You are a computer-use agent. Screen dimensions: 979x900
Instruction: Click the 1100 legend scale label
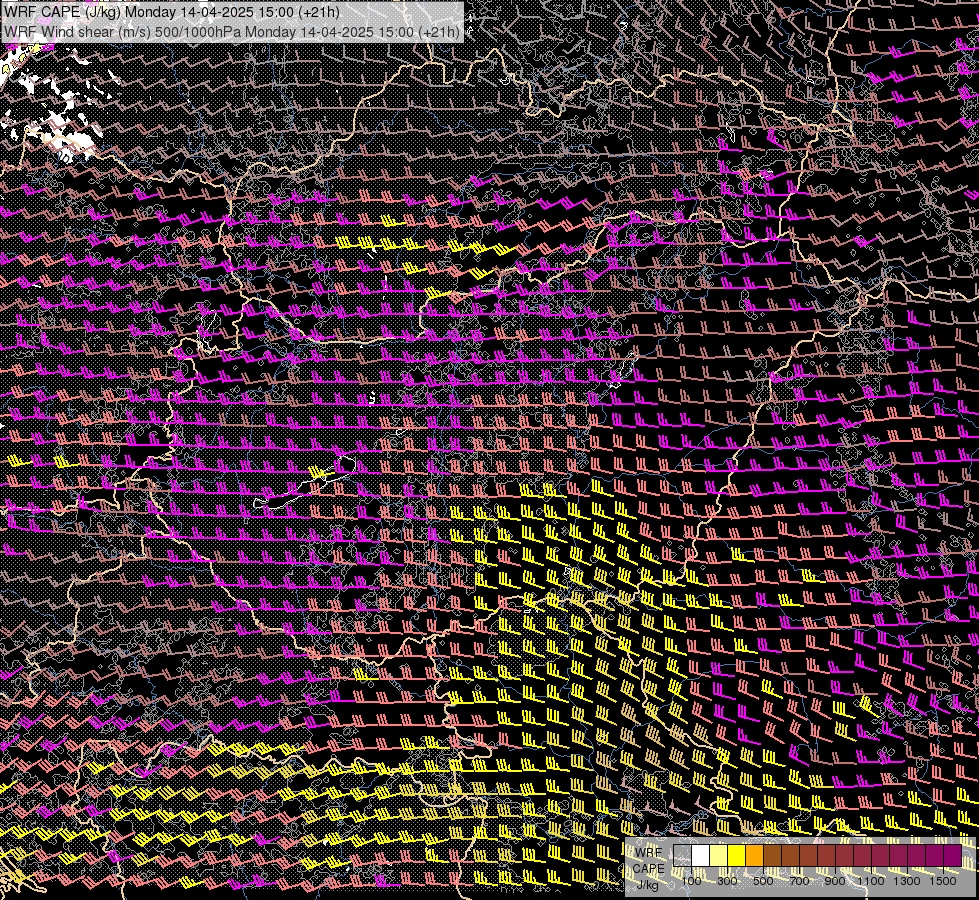pyautogui.click(x=870, y=881)
